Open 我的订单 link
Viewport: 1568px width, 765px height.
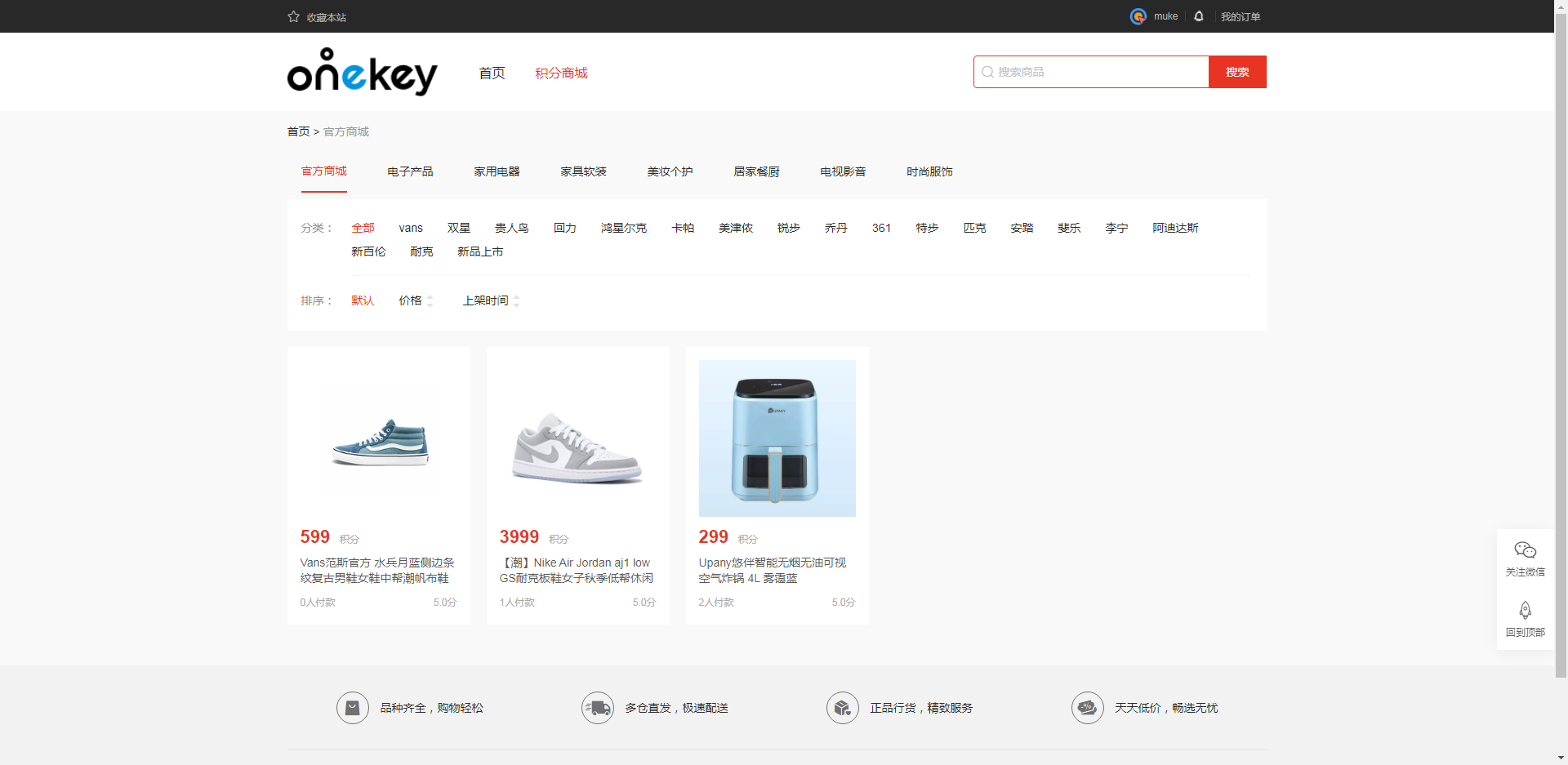tap(1241, 16)
